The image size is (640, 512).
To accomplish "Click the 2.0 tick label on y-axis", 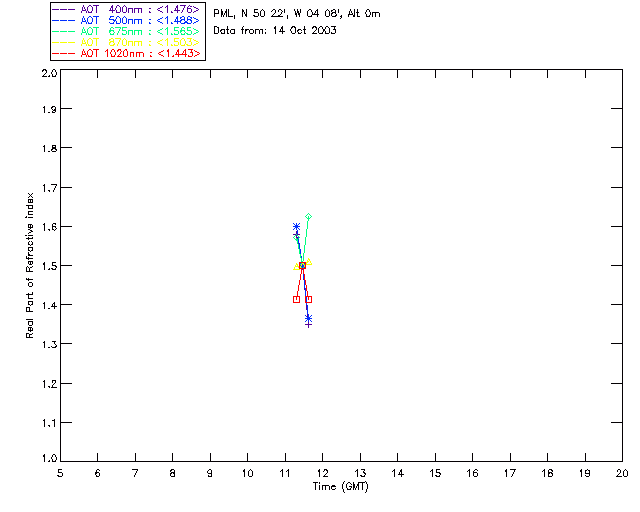I will 49,73.
